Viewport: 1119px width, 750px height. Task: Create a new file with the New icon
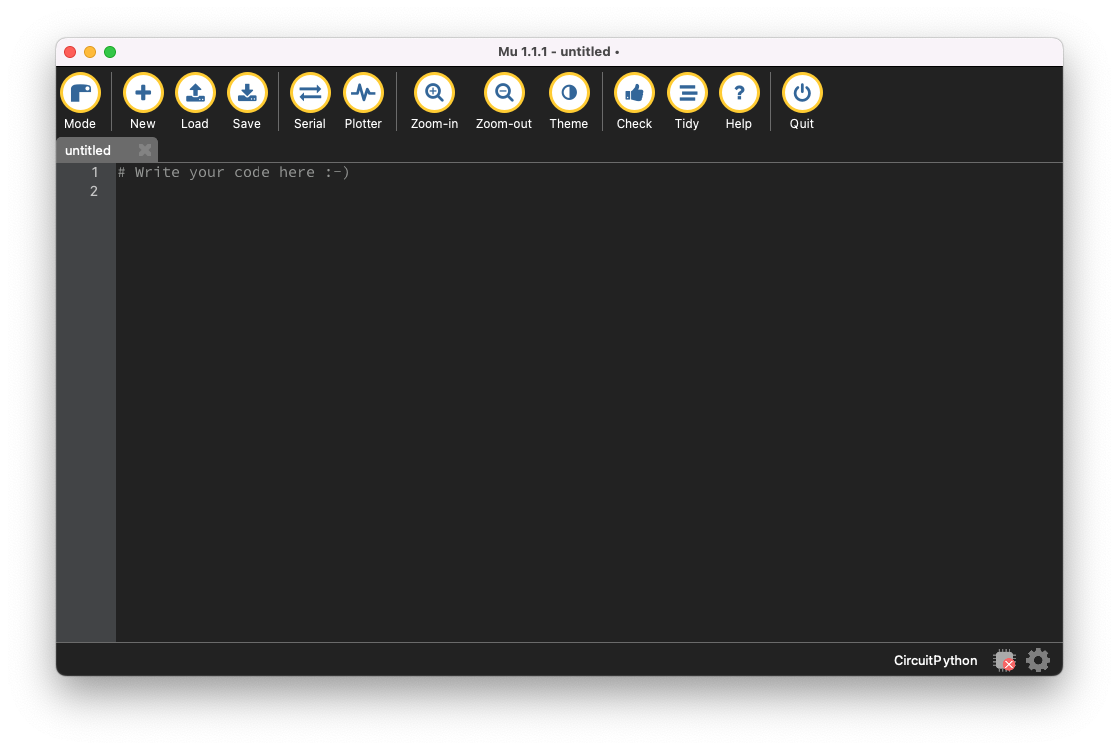[142, 92]
